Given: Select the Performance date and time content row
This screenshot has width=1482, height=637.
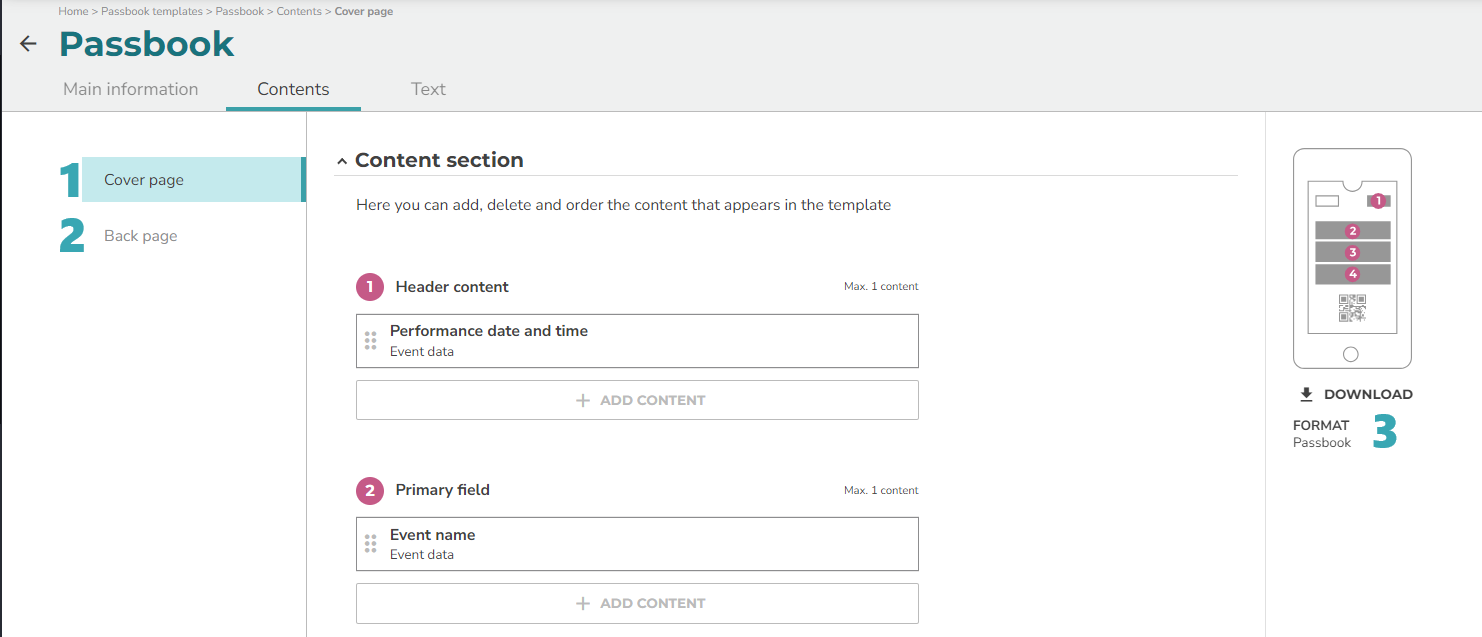Looking at the screenshot, I should point(637,341).
